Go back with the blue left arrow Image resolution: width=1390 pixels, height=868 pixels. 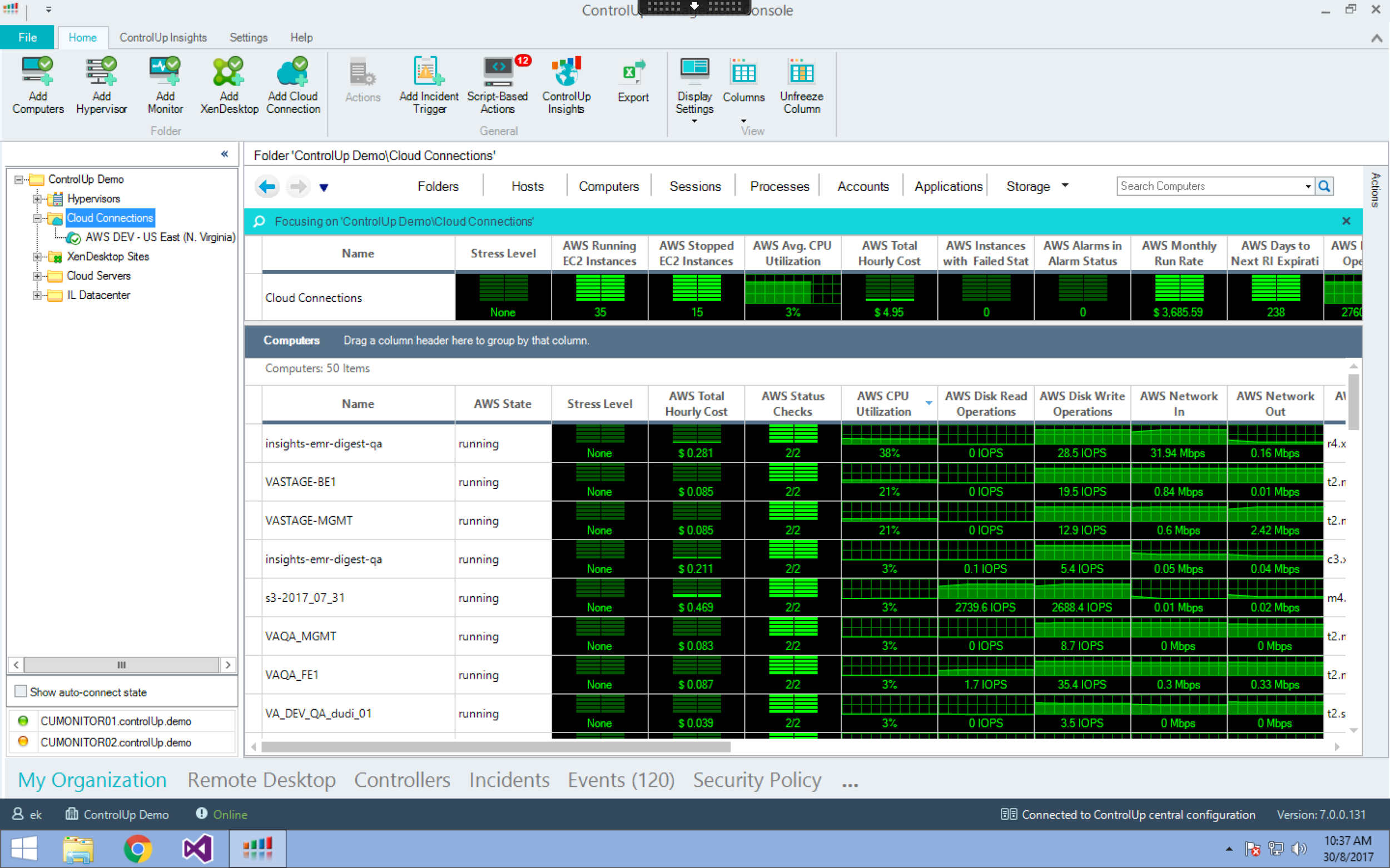[x=267, y=187]
